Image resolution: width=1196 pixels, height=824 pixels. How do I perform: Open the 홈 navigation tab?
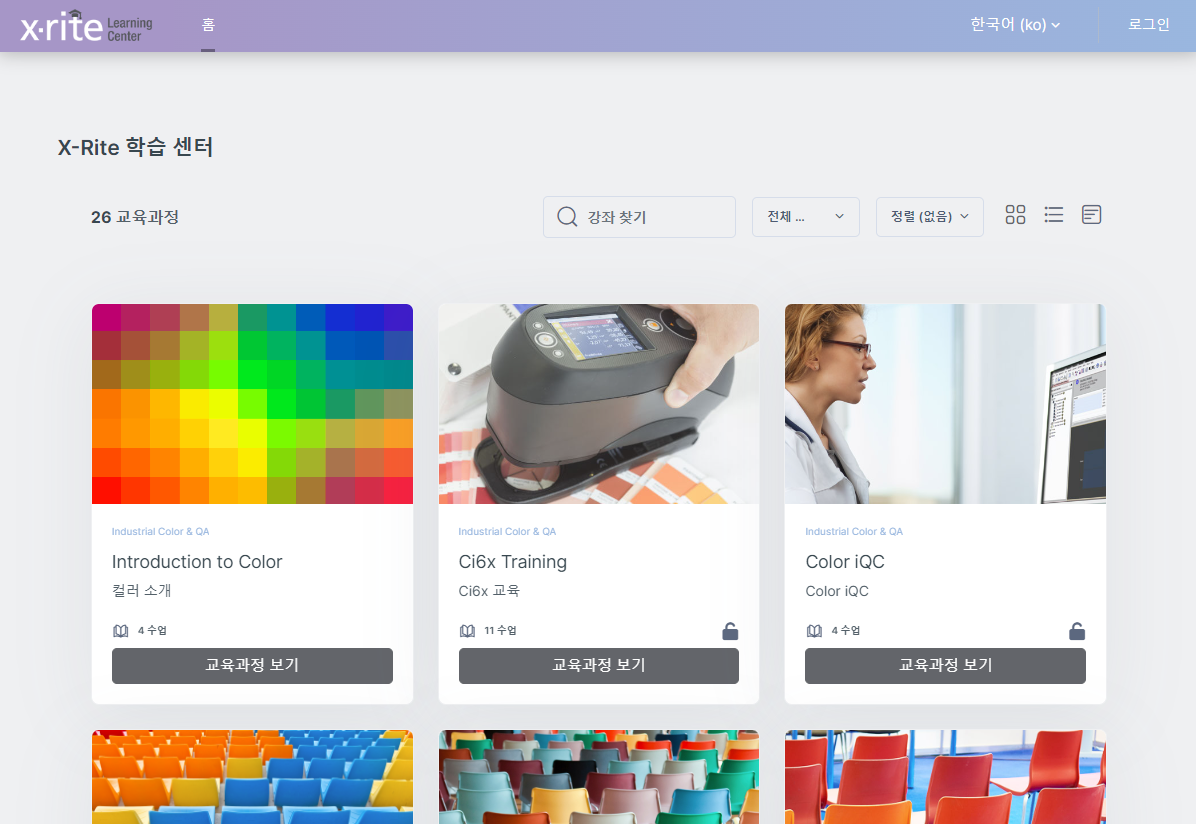(208, 25)
